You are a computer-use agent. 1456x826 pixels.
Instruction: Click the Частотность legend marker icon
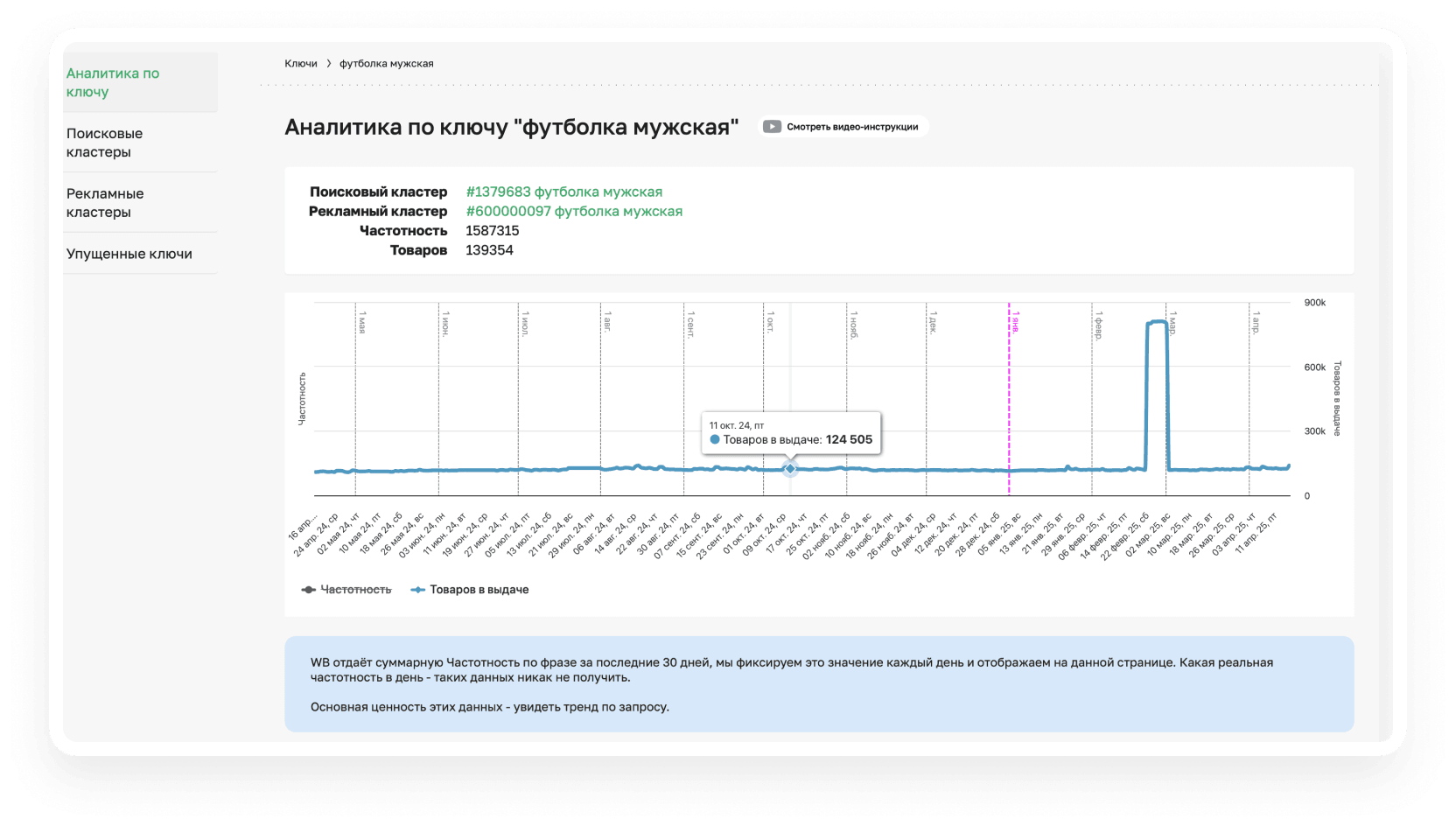(x=308, y=590)
